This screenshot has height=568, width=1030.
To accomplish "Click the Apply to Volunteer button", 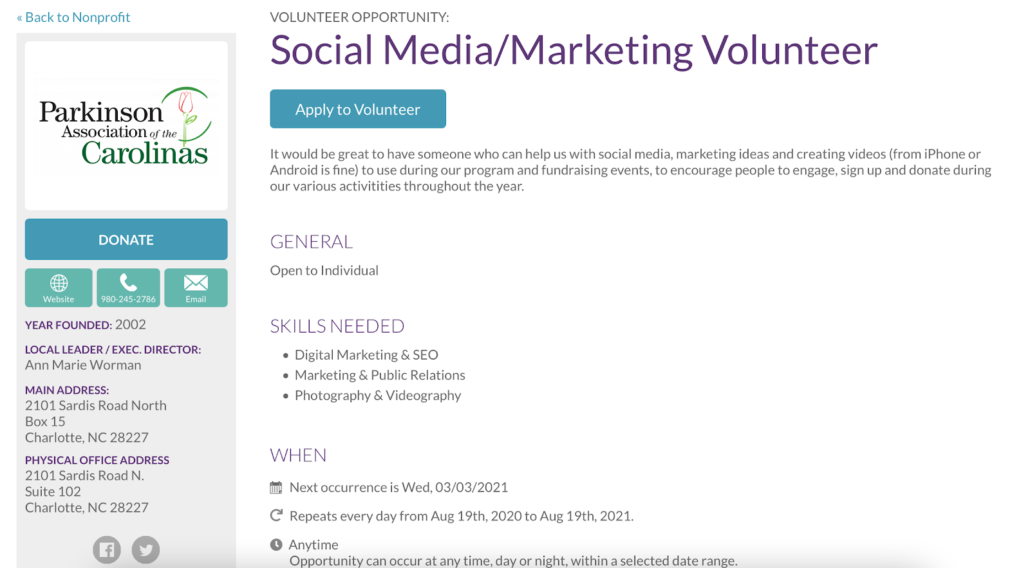I will pos(358,109).
